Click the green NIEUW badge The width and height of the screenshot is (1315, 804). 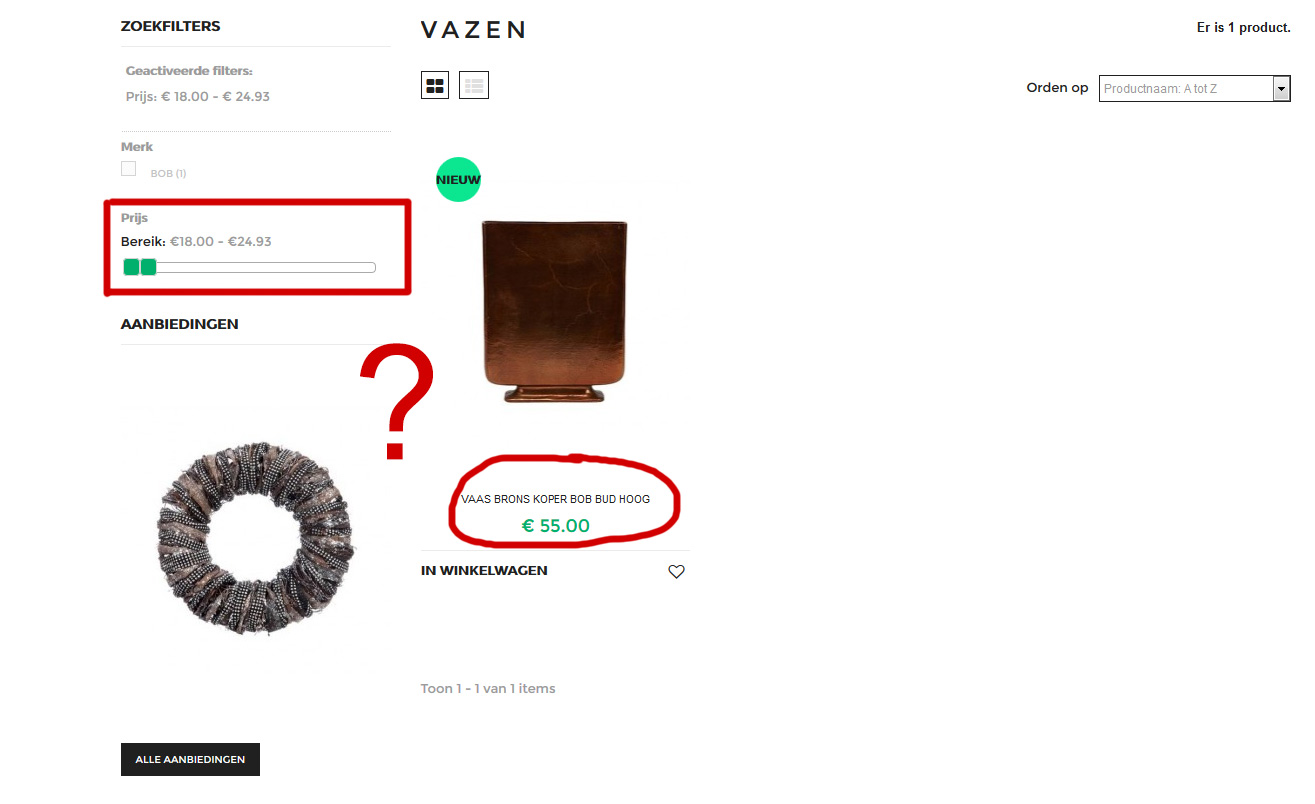tap(458, 180)
